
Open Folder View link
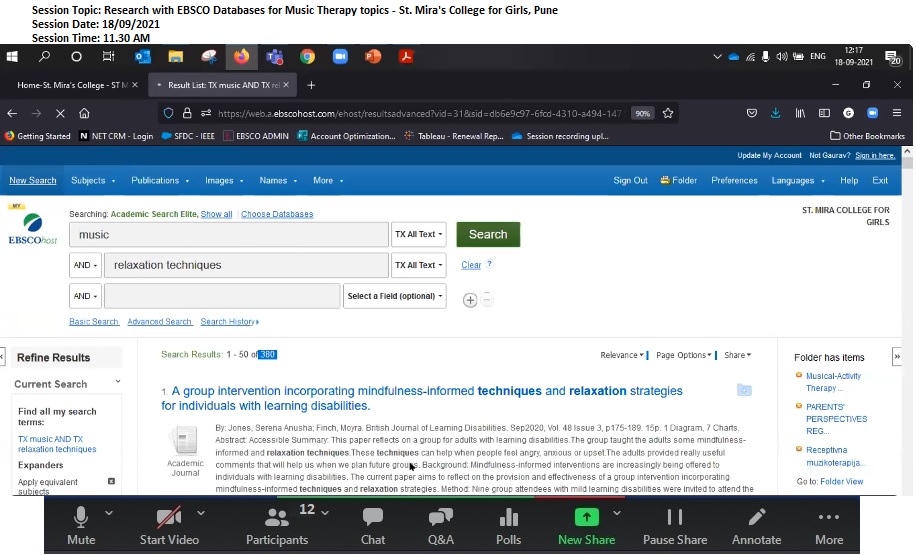point(841,481)
